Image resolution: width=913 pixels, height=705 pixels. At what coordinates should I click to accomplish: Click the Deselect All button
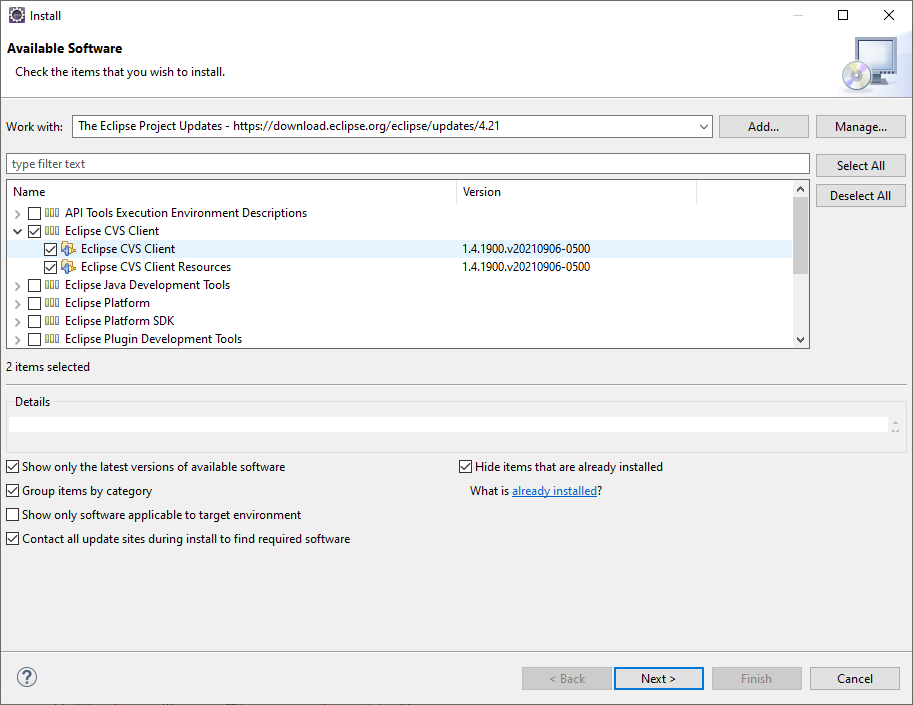[860, 196]
